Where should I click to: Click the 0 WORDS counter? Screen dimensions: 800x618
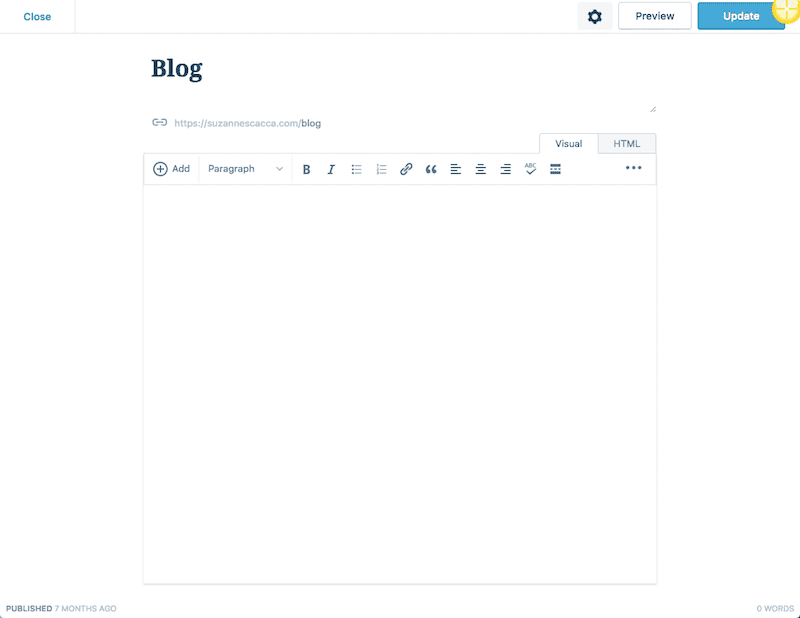[x=775, y=608]
